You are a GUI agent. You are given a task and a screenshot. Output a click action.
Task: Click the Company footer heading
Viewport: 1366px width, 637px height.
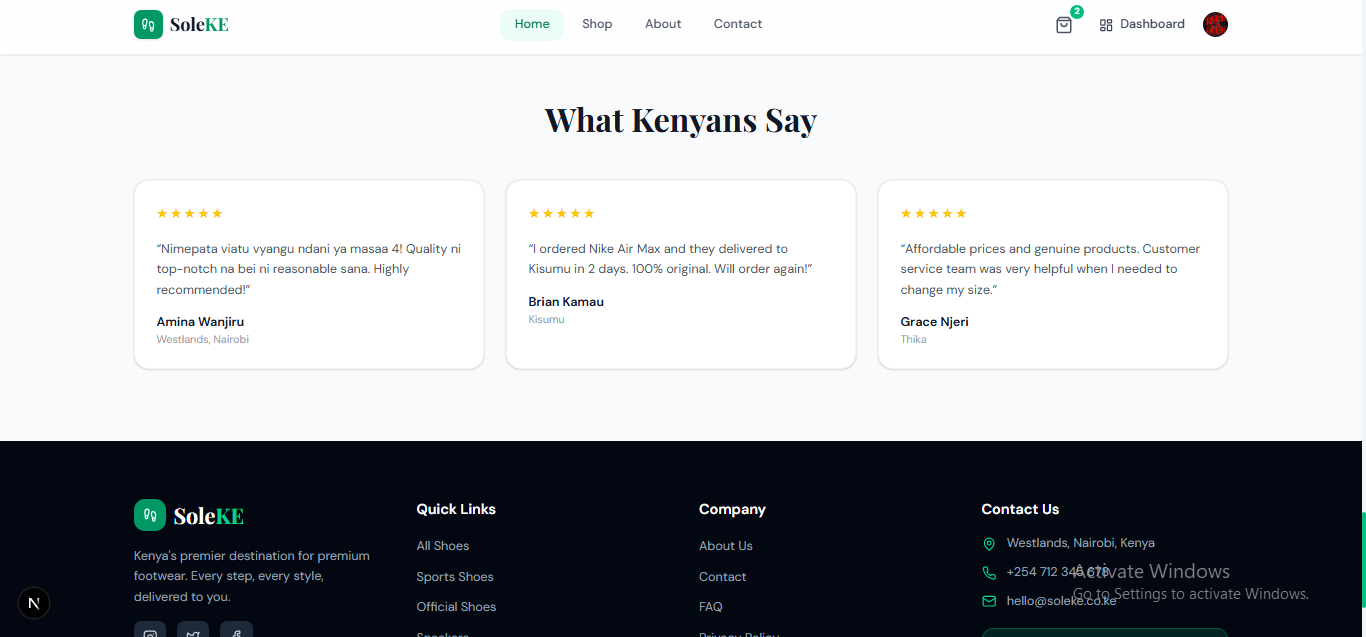click(x=732, y=509)
